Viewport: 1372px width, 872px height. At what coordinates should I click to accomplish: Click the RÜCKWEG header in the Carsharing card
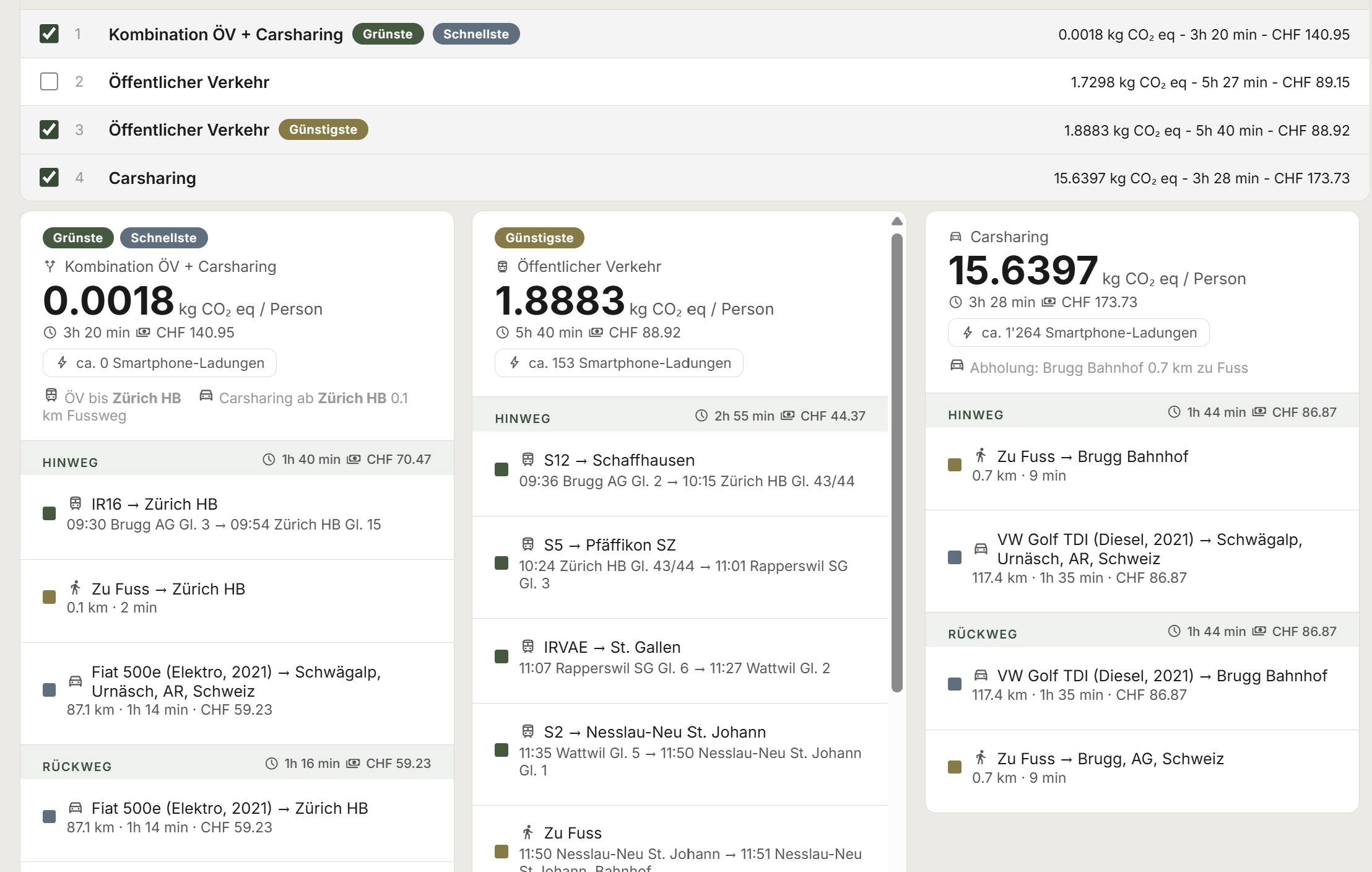pos(1142,631)
